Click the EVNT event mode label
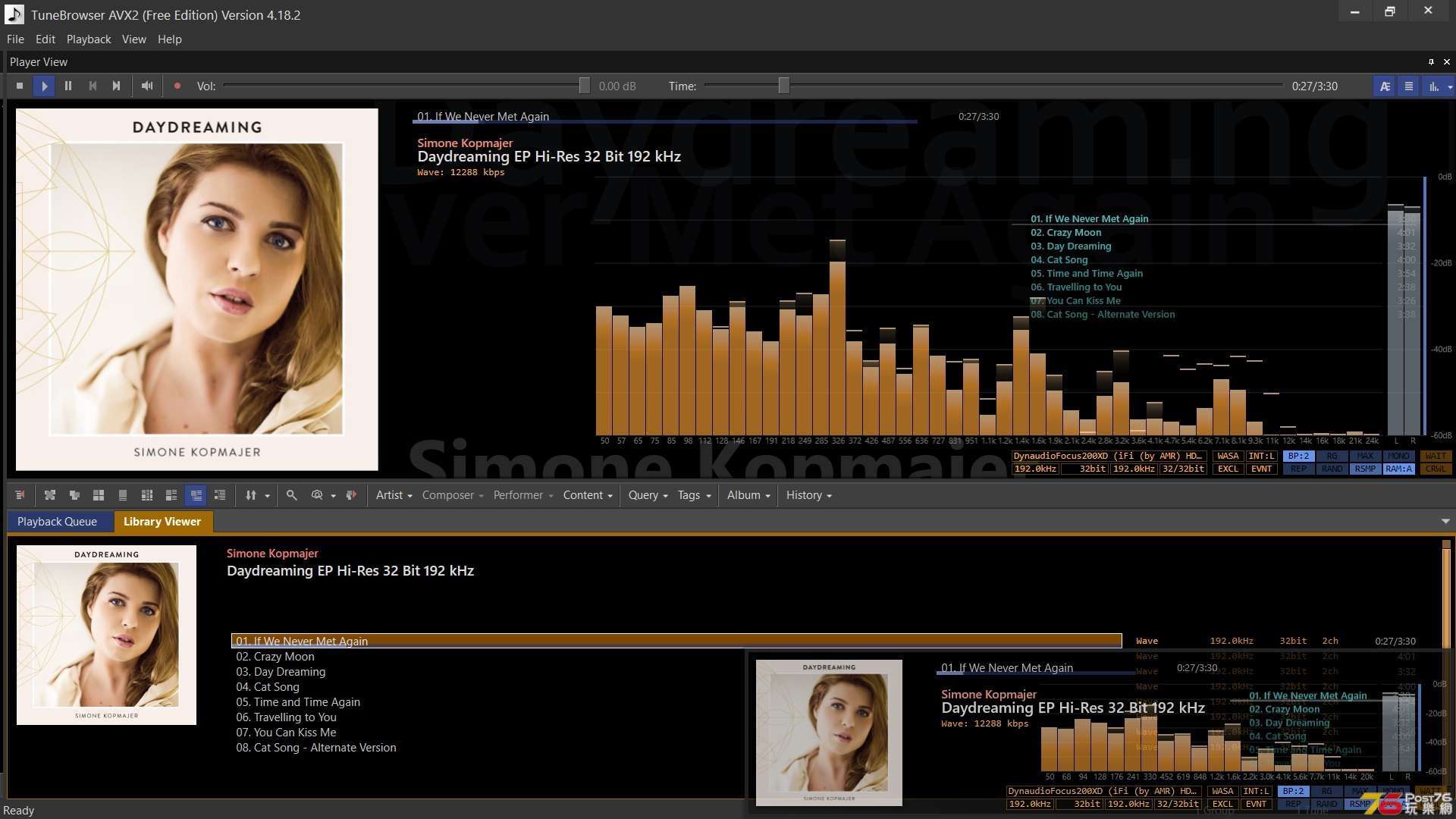The width and height of the screenshot is (1456, 819). tap(1261, 469)
